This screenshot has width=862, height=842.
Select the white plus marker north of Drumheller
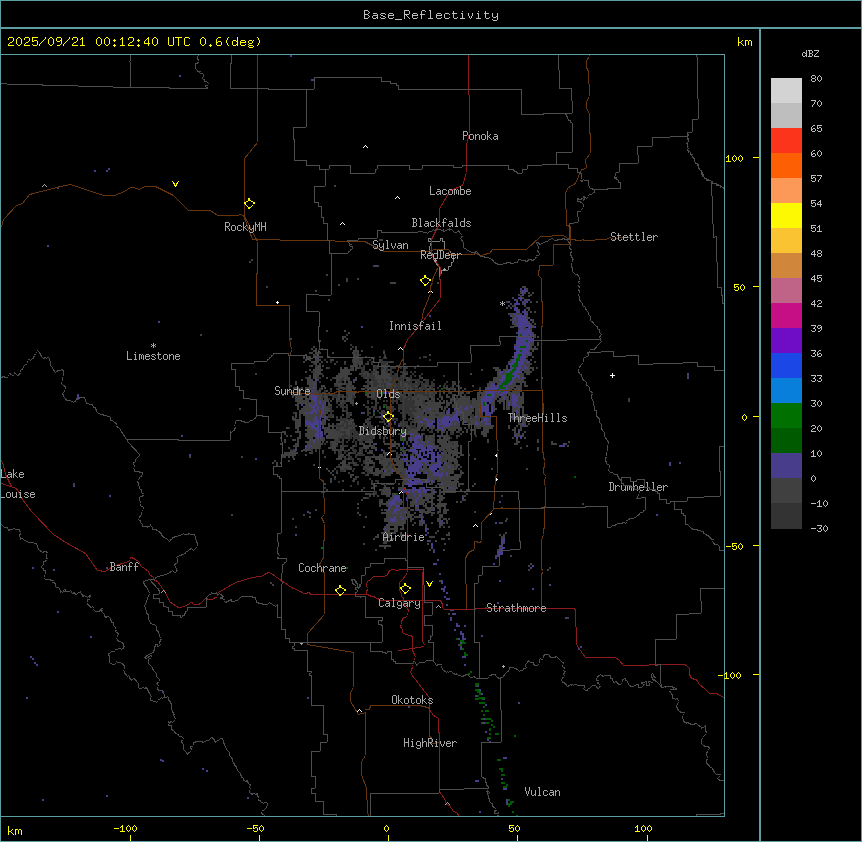click(x=613, y=375)
